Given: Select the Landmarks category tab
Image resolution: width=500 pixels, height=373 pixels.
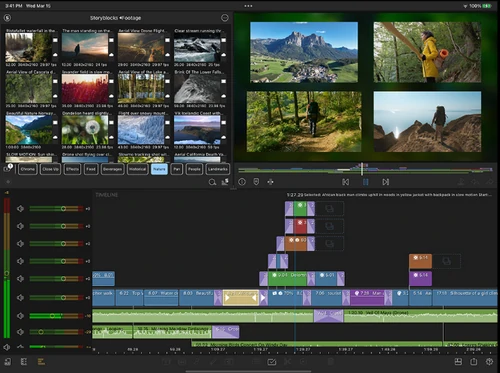Looking at the screenshot, I should (x=218, y=169).
